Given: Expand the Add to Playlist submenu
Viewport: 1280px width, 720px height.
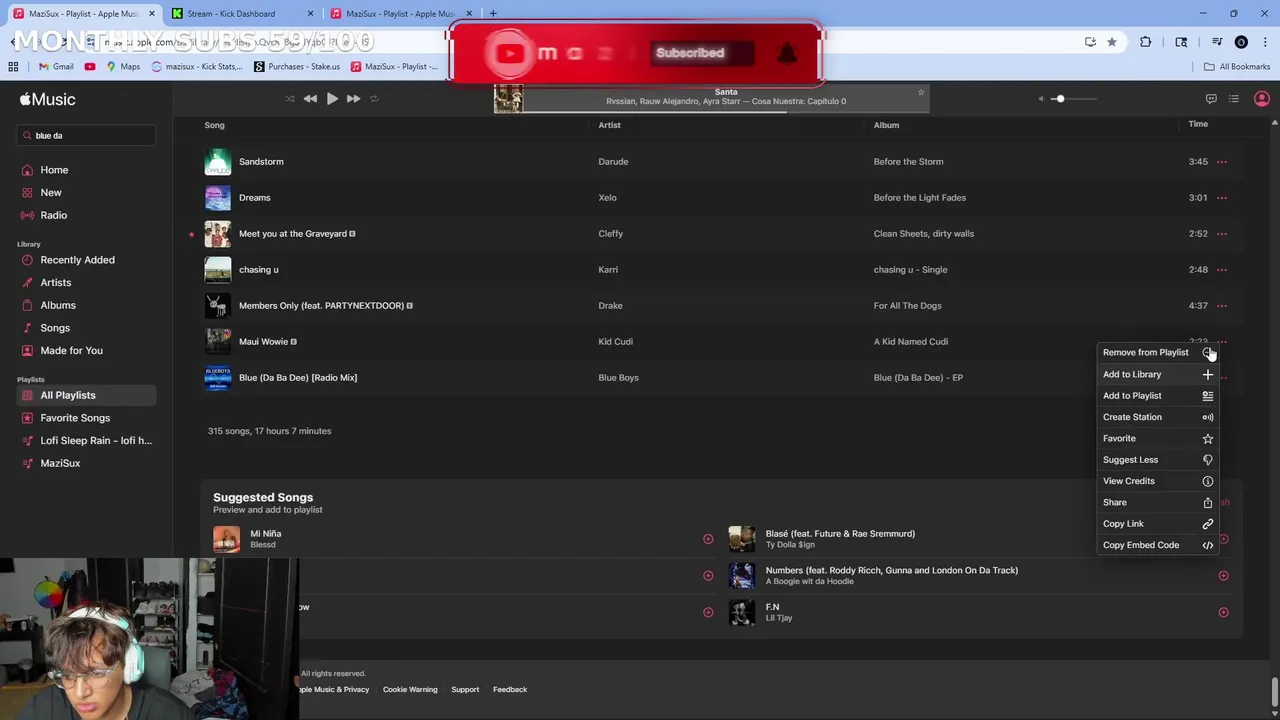Looking at the screenshot, I should point(1157,395).
